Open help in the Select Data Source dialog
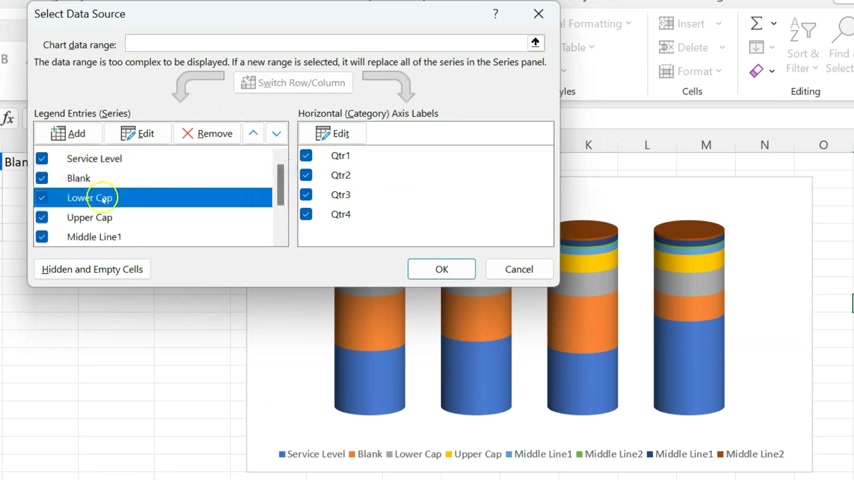The image size is (854, 480). coord(495,14)
